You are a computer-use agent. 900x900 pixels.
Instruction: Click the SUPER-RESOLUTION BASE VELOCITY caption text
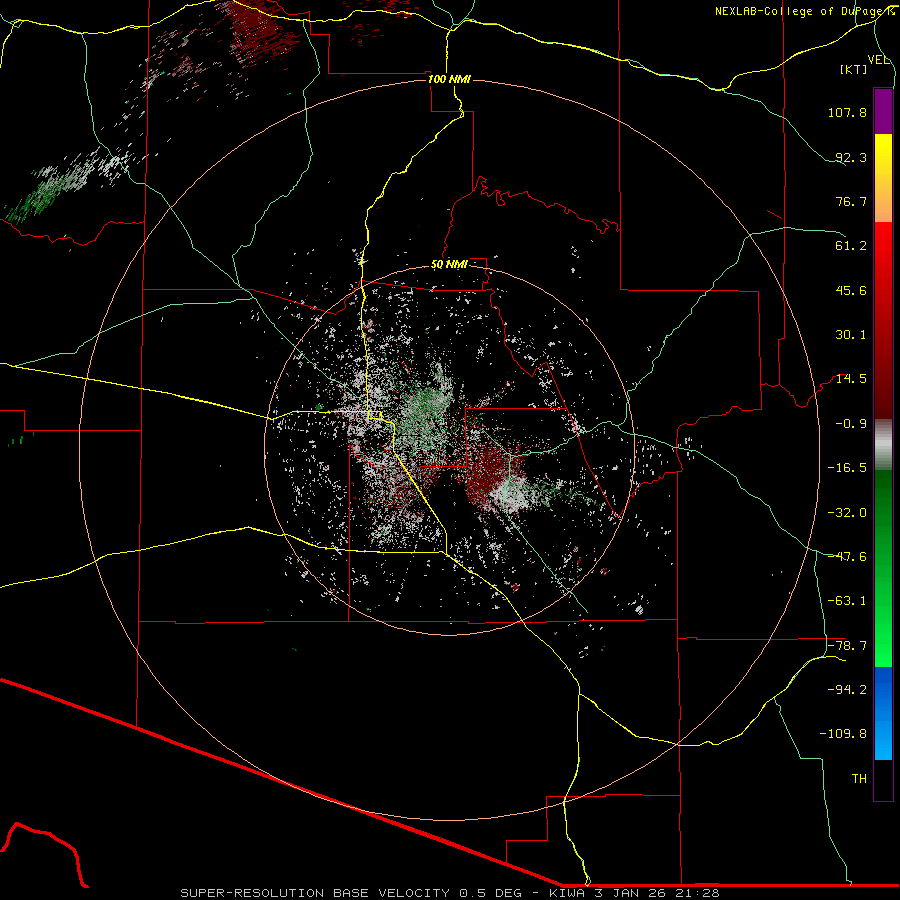point(315,893)
